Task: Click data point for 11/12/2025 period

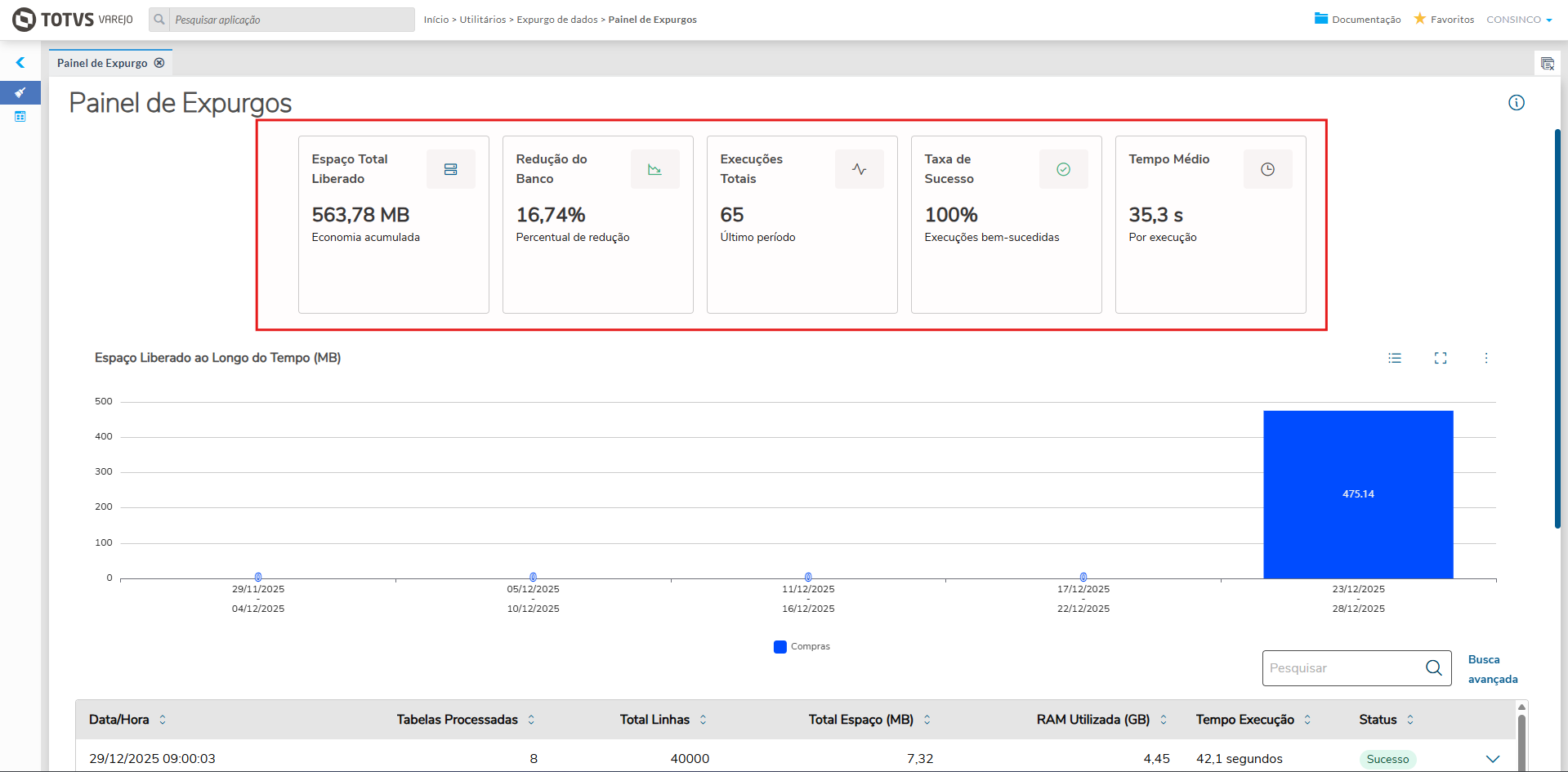Action: pos(808,577)
